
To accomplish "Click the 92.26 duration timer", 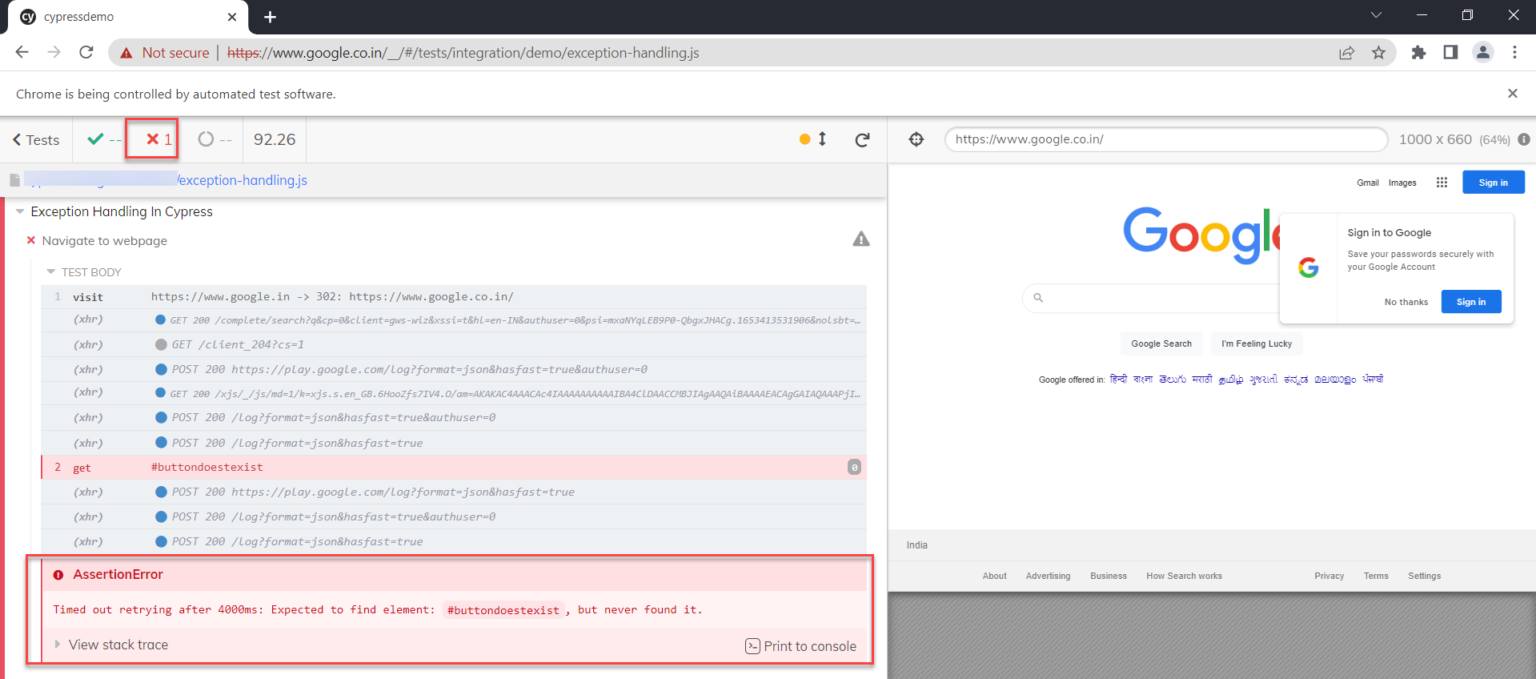I will [x=274, y=140].
